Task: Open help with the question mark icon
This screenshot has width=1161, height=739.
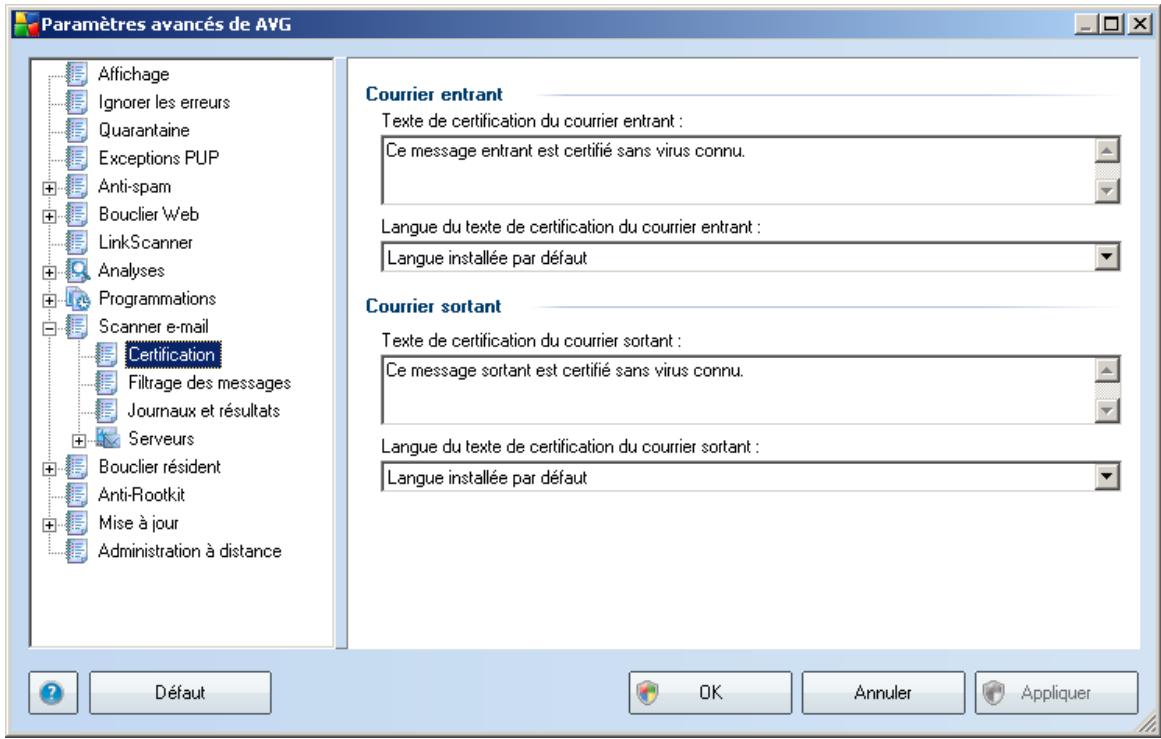Action: click(x=53, y=693)
